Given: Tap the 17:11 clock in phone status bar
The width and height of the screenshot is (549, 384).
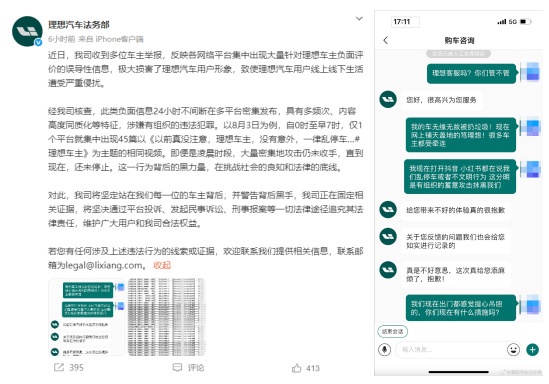Looking at the screenshot, I should (x=402, y=22).
